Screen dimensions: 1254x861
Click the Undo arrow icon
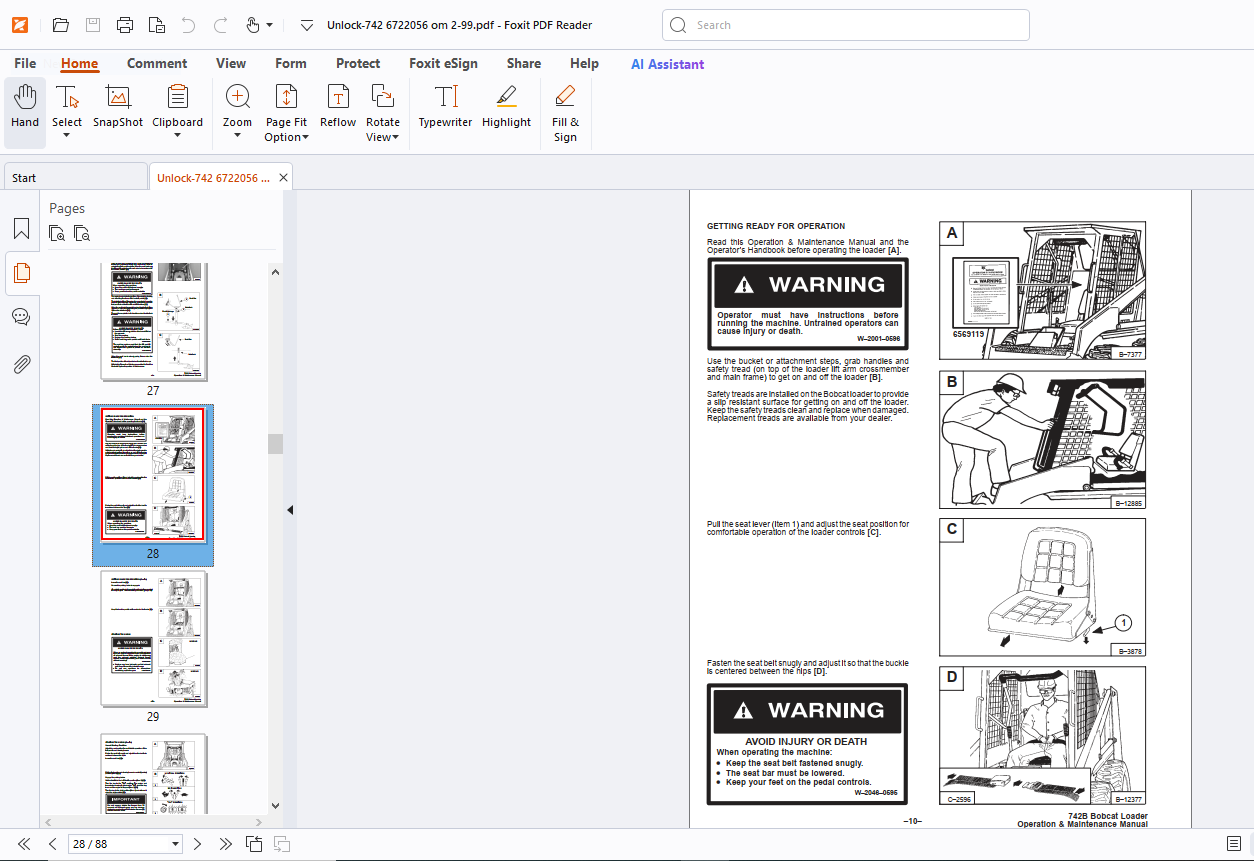(188, 25)
